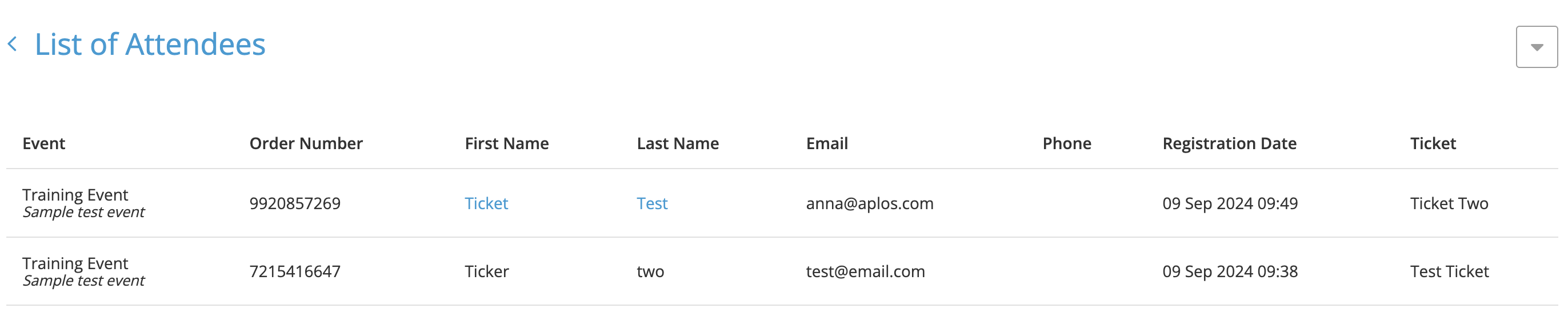Sort by the Ticket column header
Image resolution: width=1568 pixels, height=320 pixels.
tap(1432, 143)
